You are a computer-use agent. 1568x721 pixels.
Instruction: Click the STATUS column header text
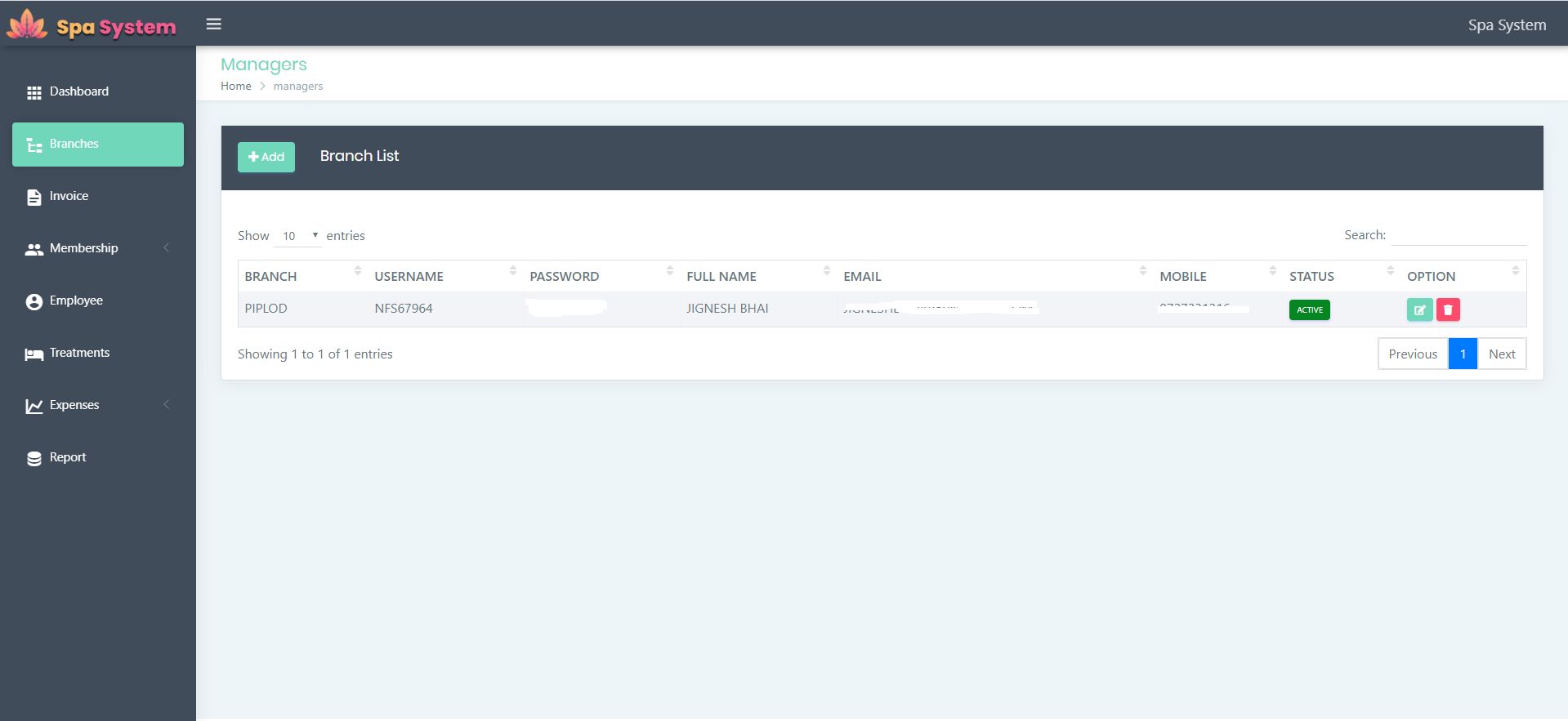coord(1311,276)
